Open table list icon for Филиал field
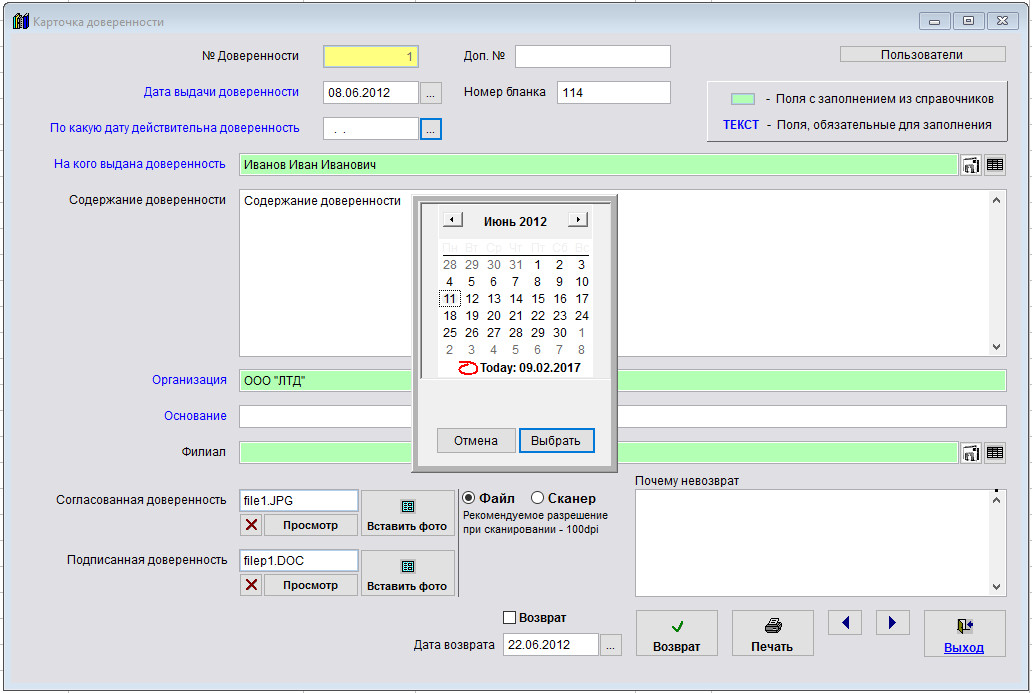This screenshot has width=1032, height=693. 994,453
